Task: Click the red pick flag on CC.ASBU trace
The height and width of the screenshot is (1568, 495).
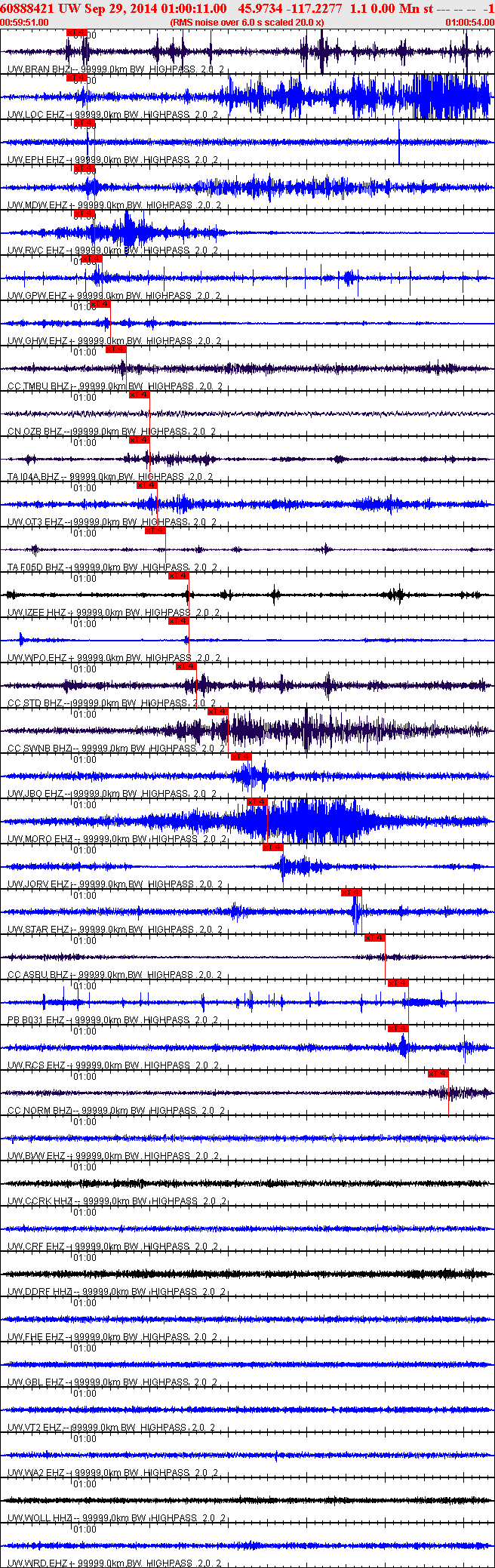Action: pyautogui.click(x=375, y=938)
